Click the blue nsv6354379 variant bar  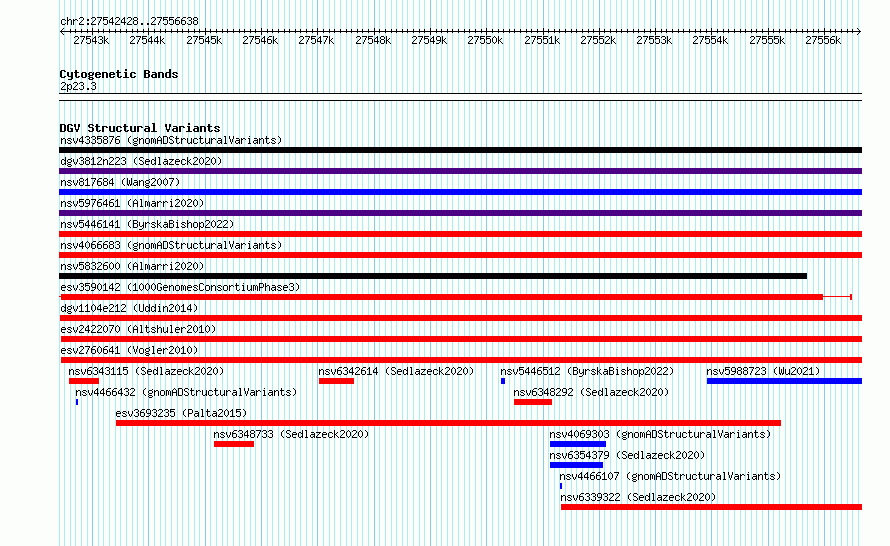pyautogui.click(x=576, y=465)
